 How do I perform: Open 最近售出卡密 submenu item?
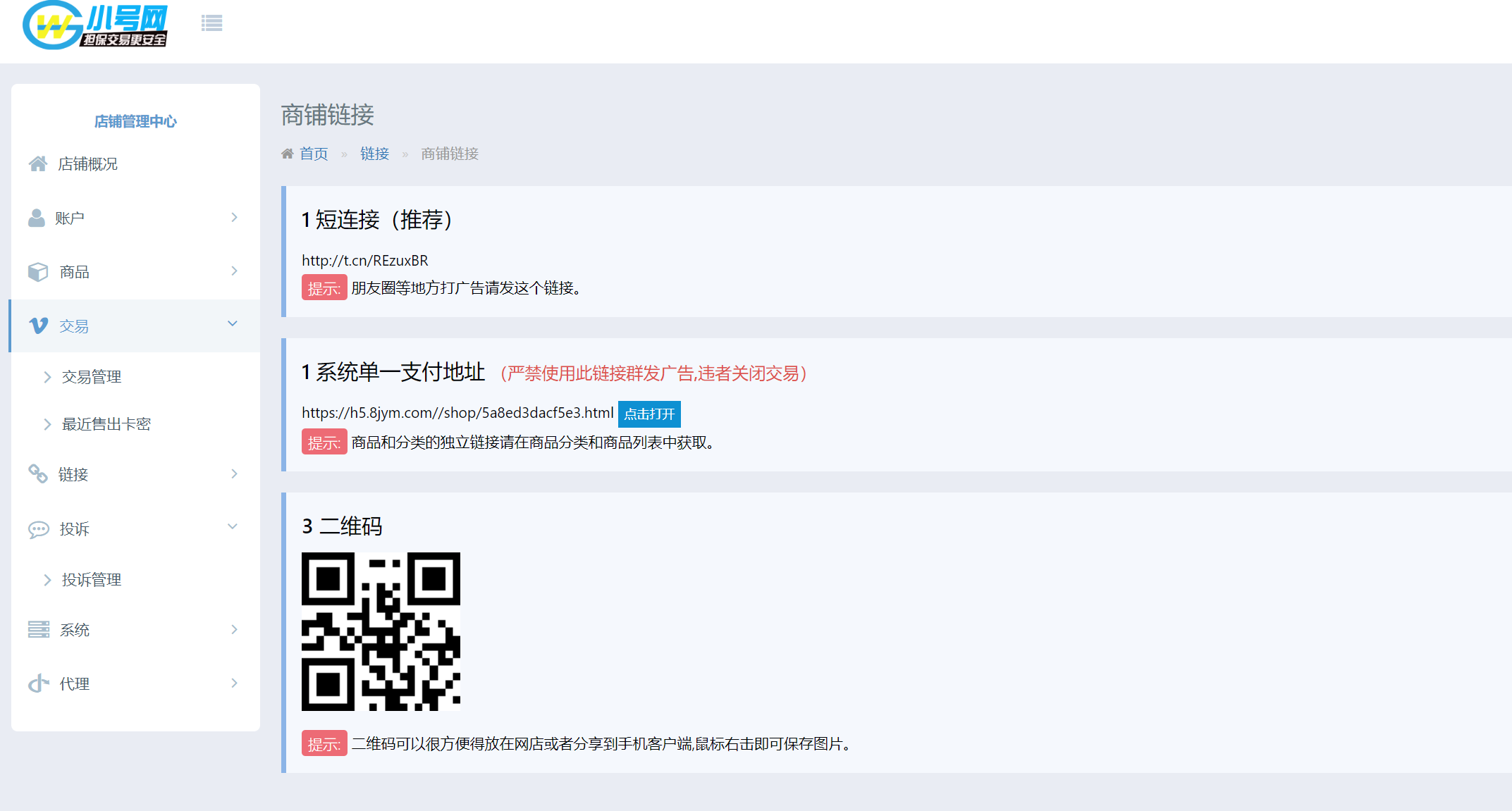click(x=106, y=424)
